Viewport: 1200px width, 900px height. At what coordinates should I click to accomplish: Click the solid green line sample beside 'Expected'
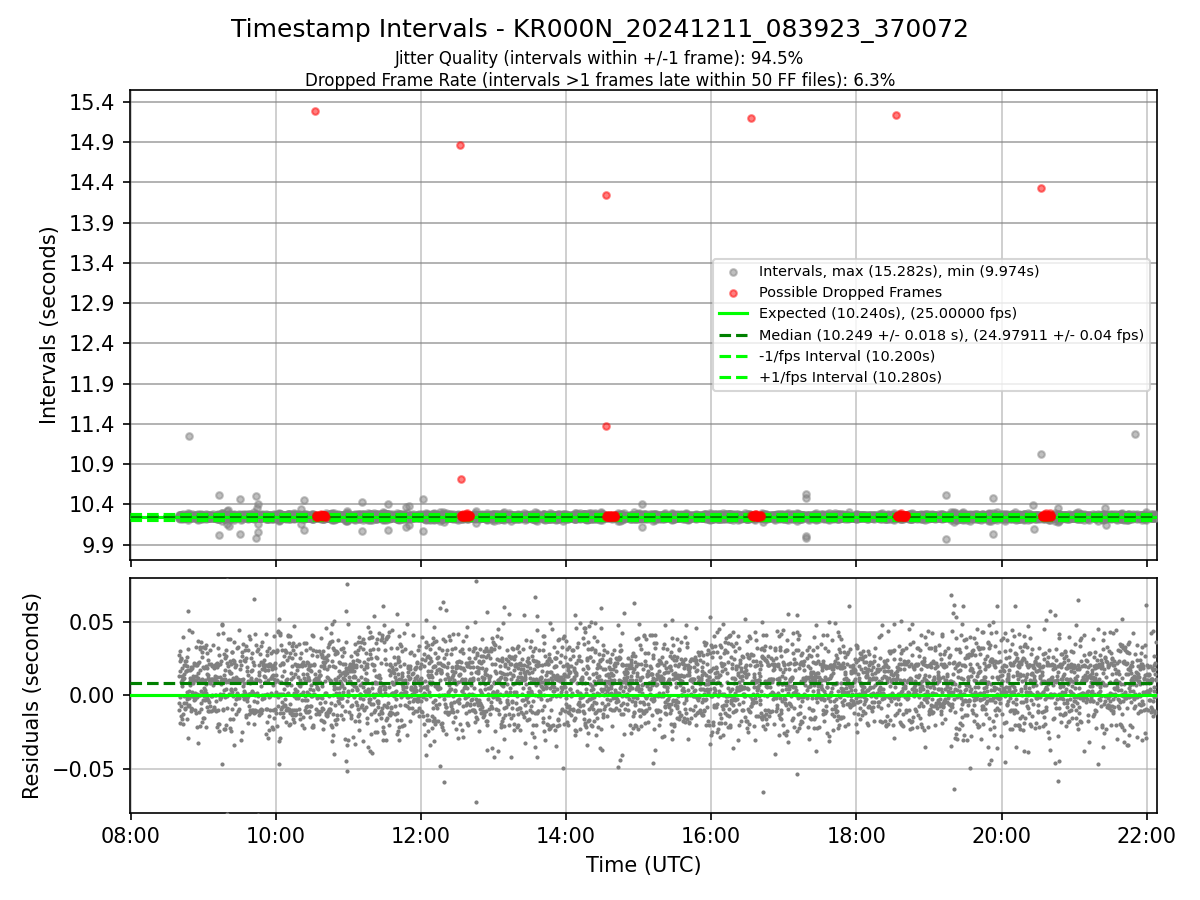[734, 314]
